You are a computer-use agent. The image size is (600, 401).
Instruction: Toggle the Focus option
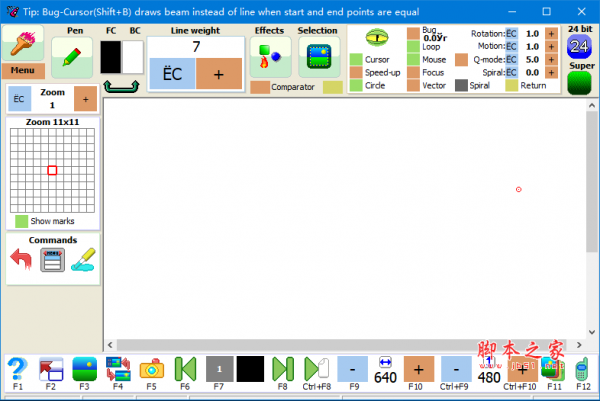pyautogui.click(x=413, y=72)
